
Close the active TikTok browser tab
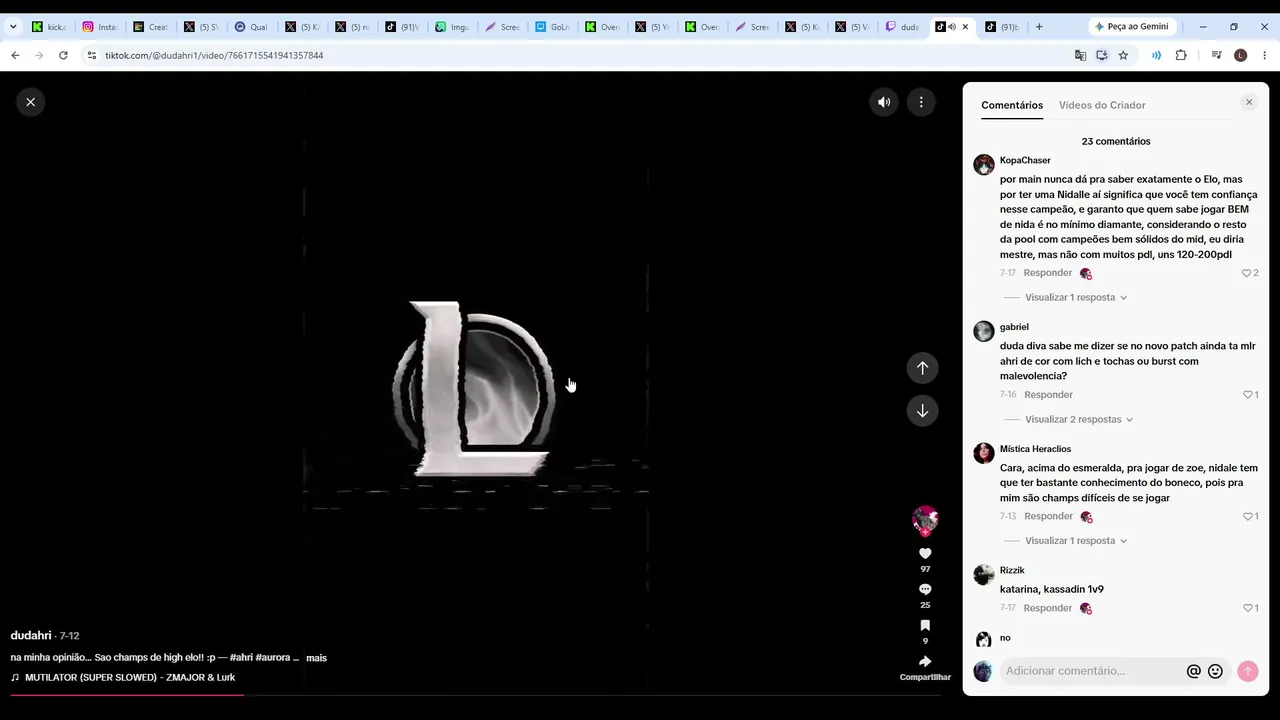[x=965, y=27]
